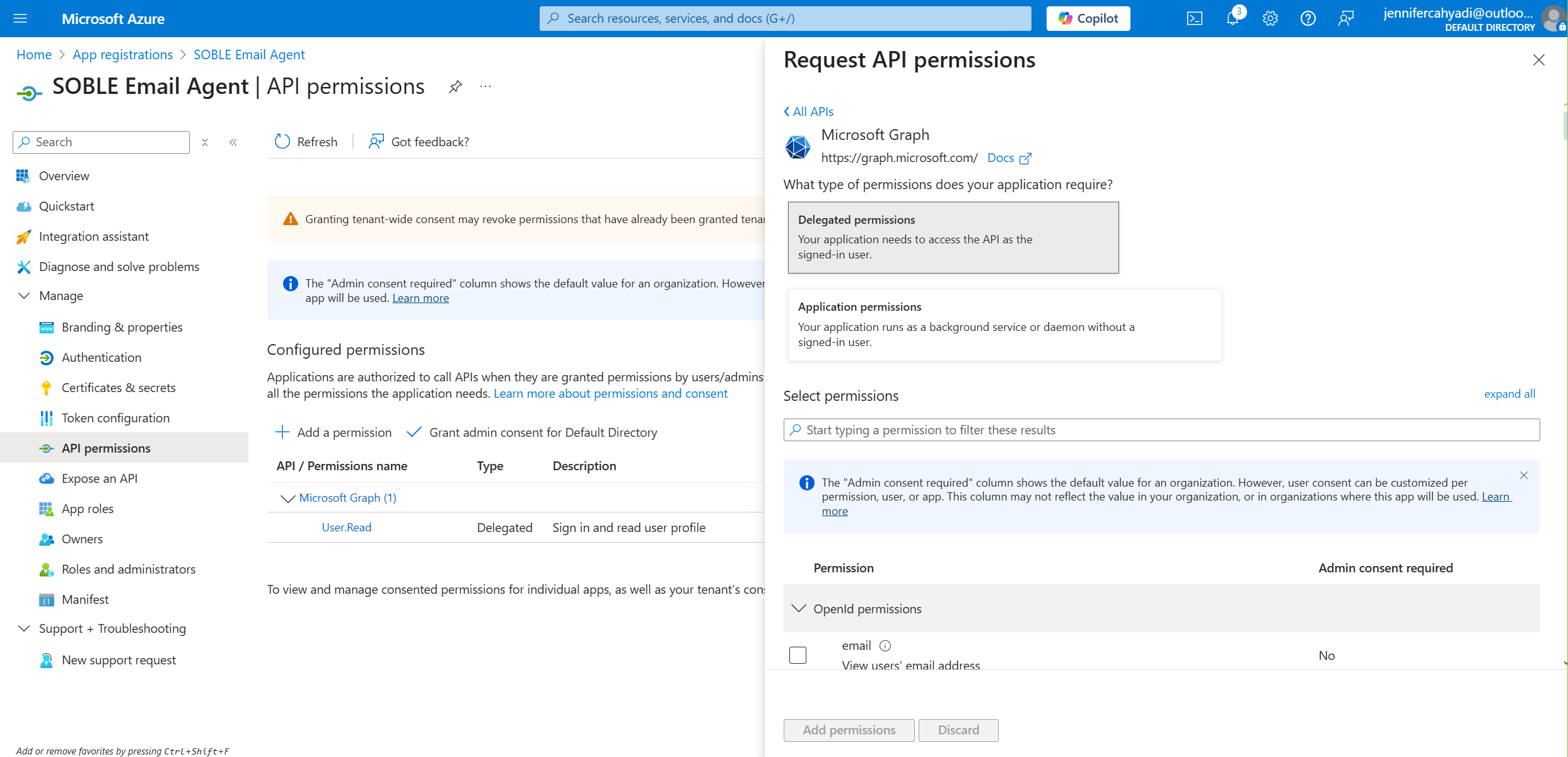Click Got feedback? in the toolbar
Screen dimensions: 1568x757
pos(419,142)
